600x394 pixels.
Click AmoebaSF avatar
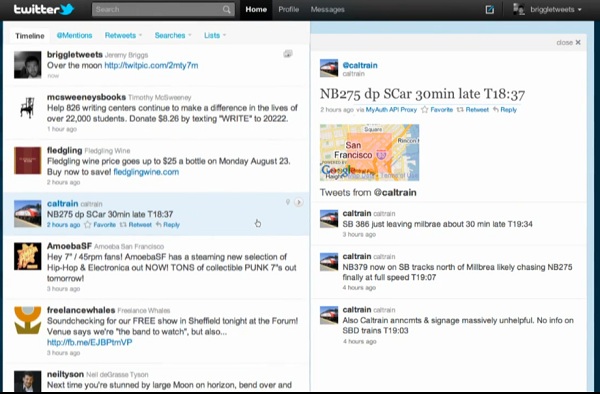(x=28, y=256)
